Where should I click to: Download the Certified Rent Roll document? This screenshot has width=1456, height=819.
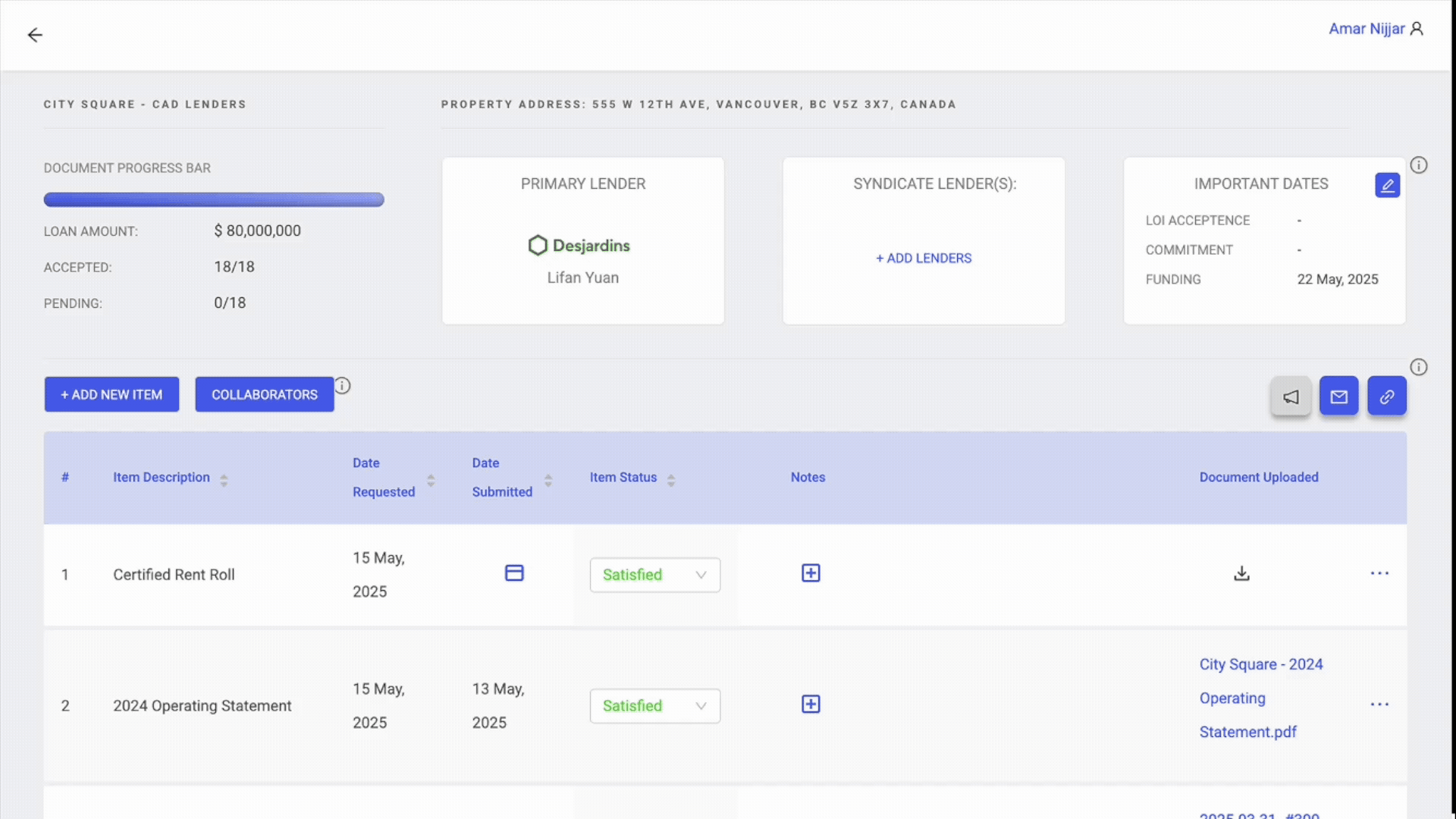(1241, 573)
